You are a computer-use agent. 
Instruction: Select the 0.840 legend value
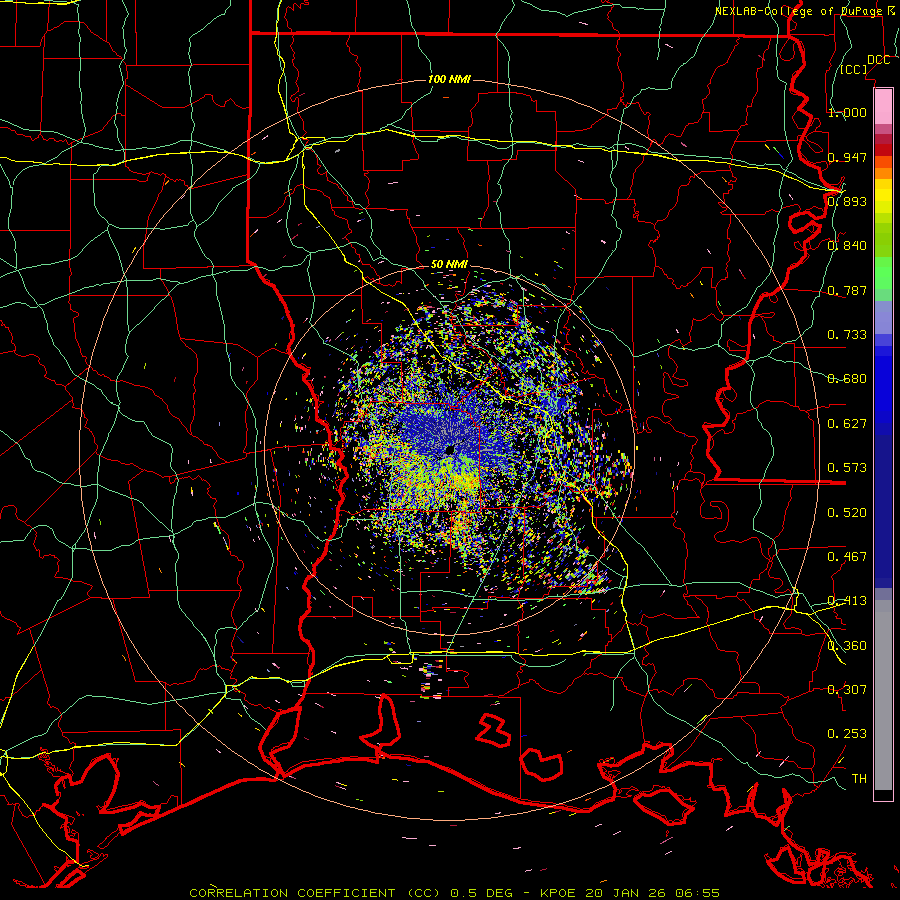click(x=847, y=246)
